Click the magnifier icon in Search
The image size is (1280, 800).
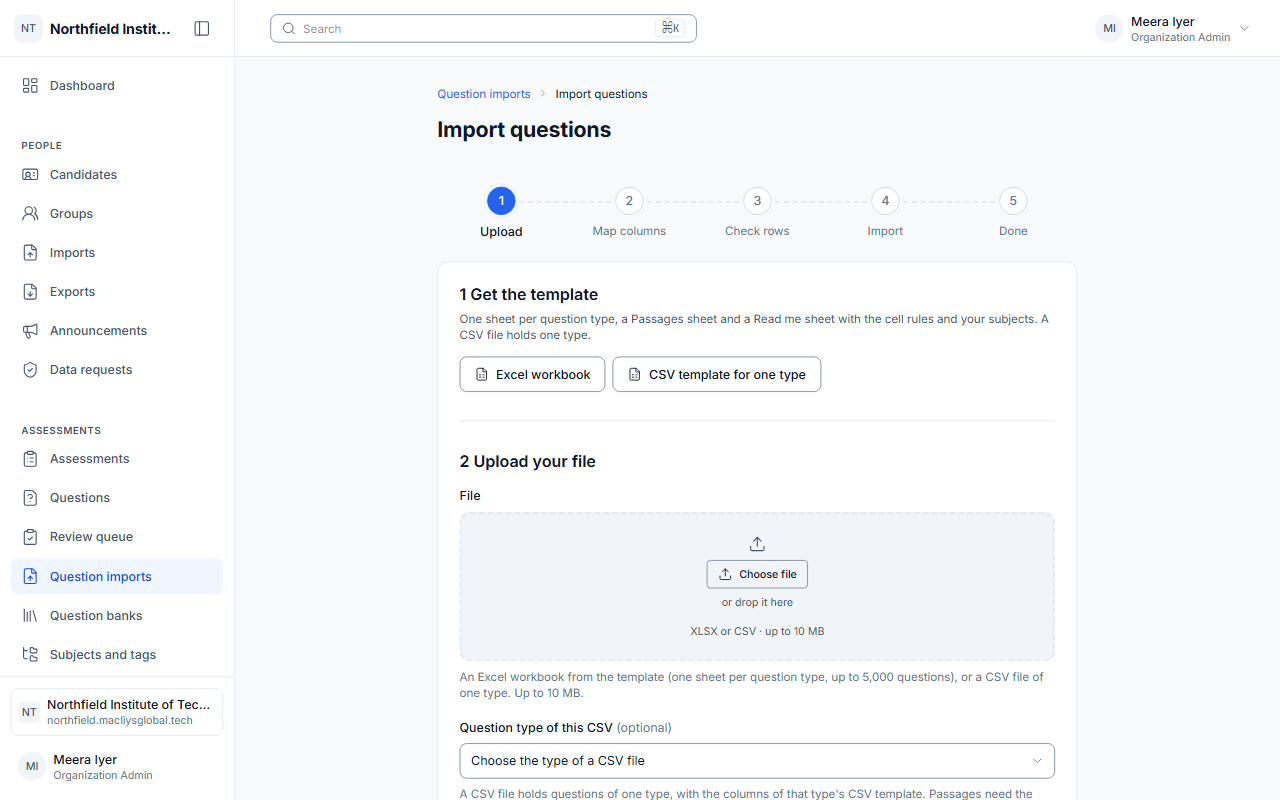[289, 29]
